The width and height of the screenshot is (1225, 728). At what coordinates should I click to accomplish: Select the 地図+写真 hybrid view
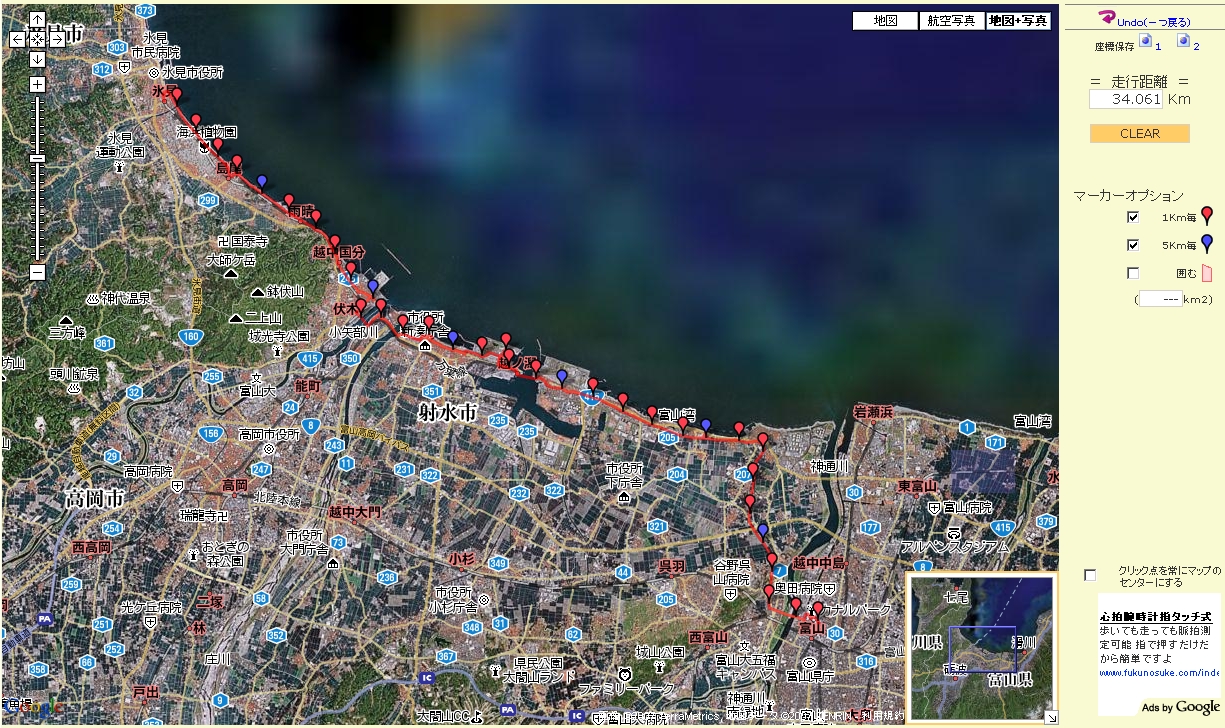coord(1018,21)
